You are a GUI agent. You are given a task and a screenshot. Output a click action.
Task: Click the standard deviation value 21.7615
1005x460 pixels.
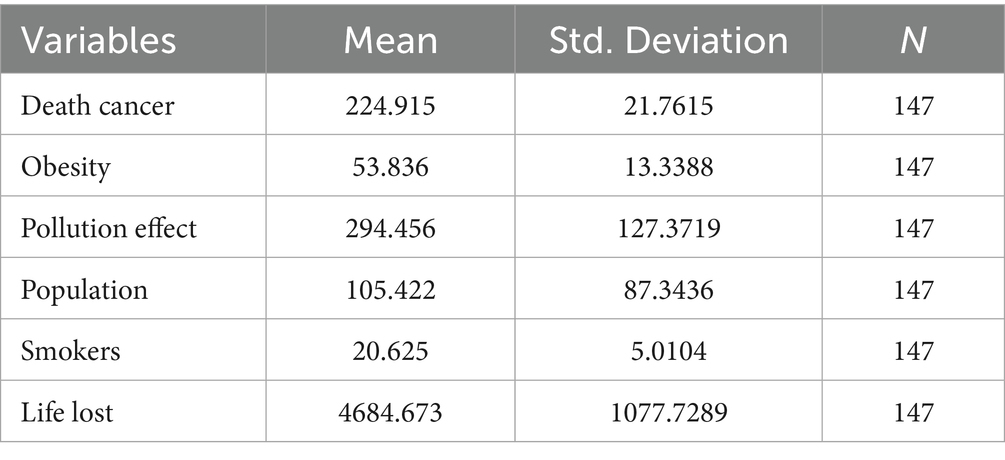point(668,106)
